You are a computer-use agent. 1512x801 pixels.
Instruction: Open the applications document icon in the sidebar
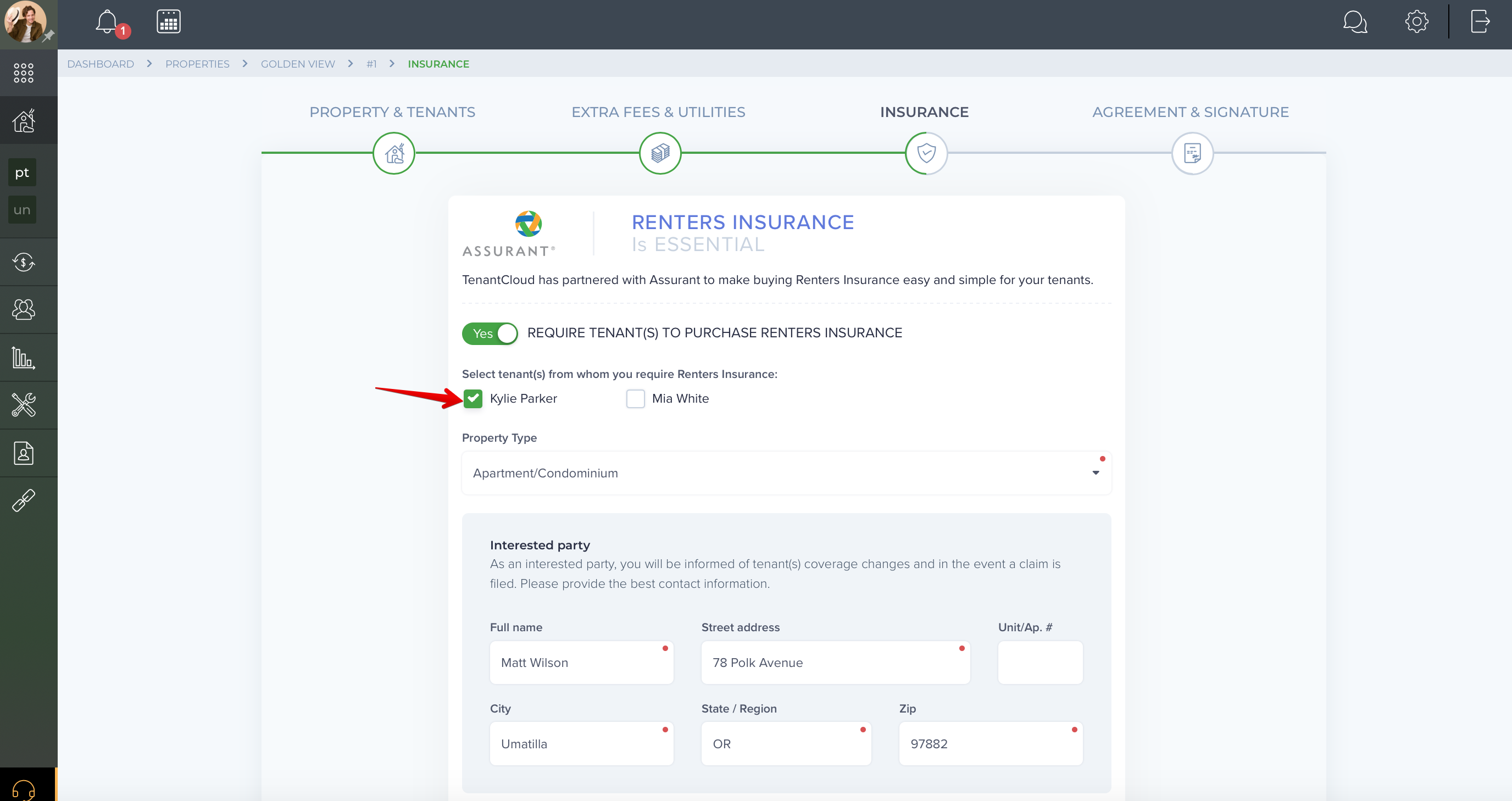(24, 453)
